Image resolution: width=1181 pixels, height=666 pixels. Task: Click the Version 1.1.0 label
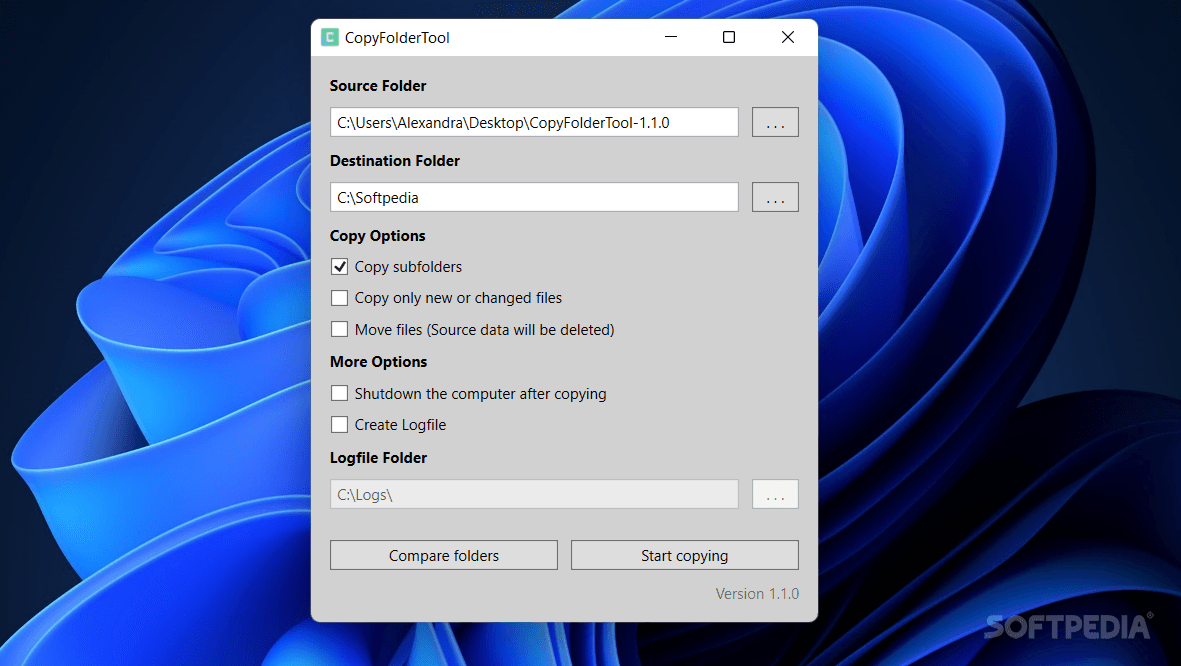pyautogui.click(x=757, y=594)
